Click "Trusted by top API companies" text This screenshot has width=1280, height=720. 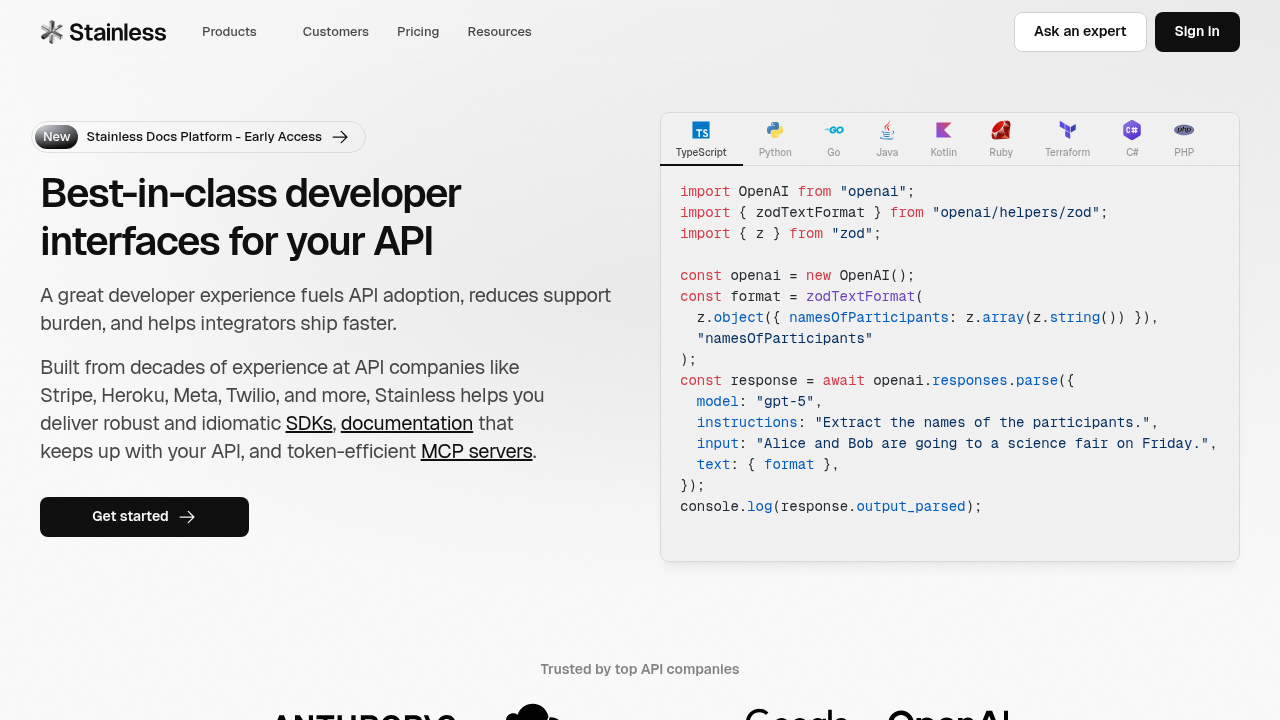(640, 669)
